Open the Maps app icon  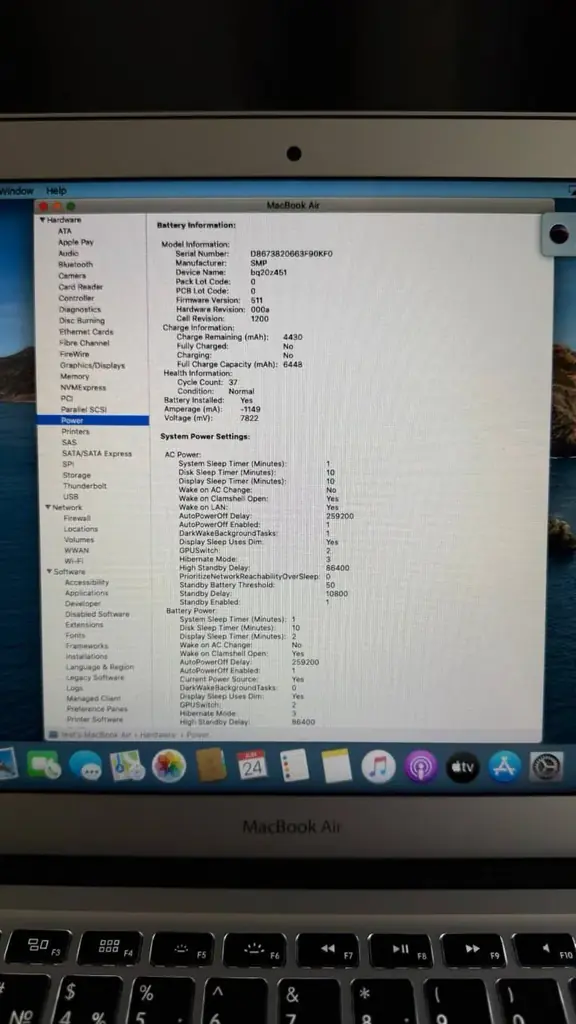point(127,765)
